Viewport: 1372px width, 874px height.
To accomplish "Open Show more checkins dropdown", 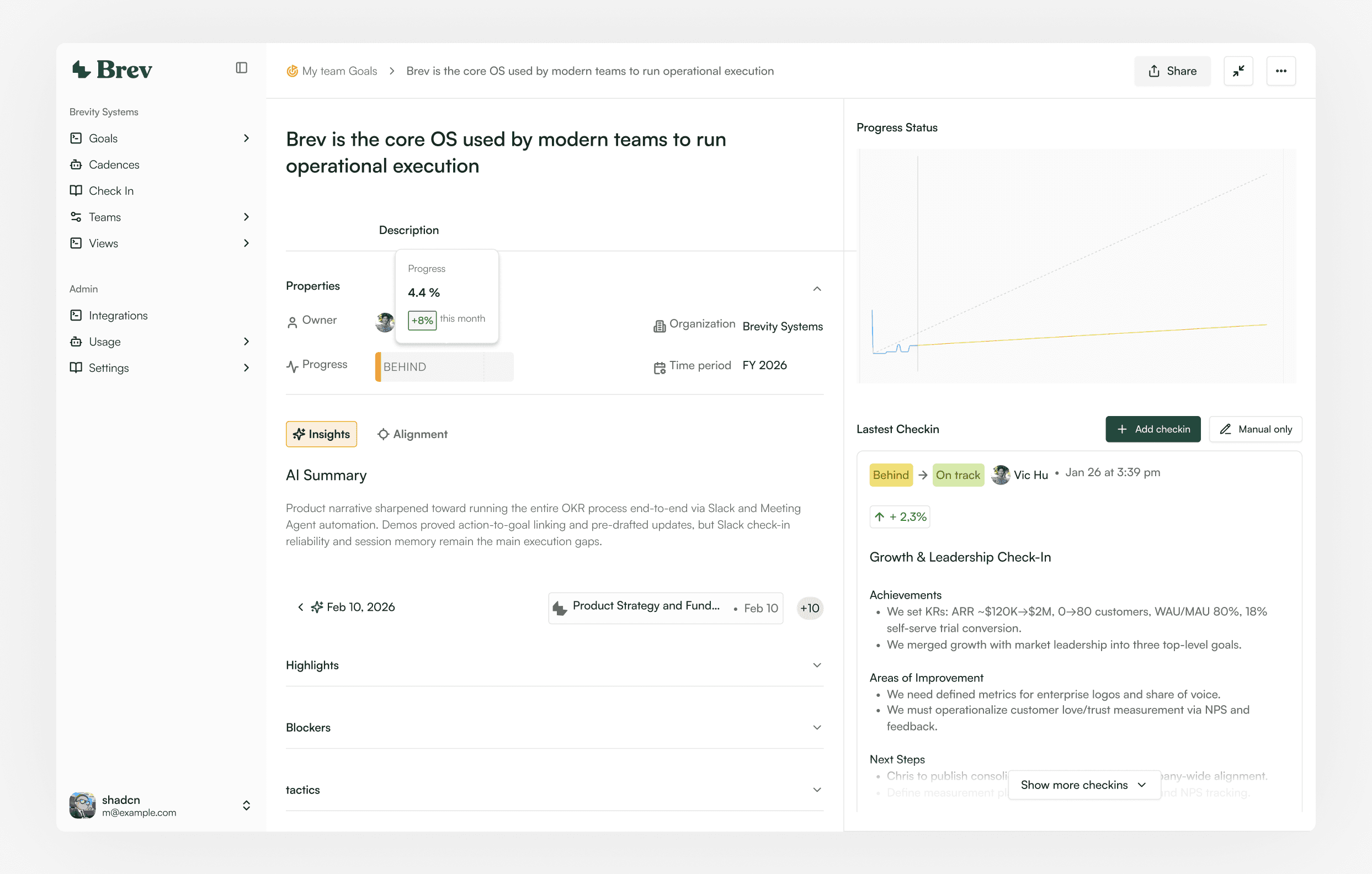I will click(x=1084, y=785).
